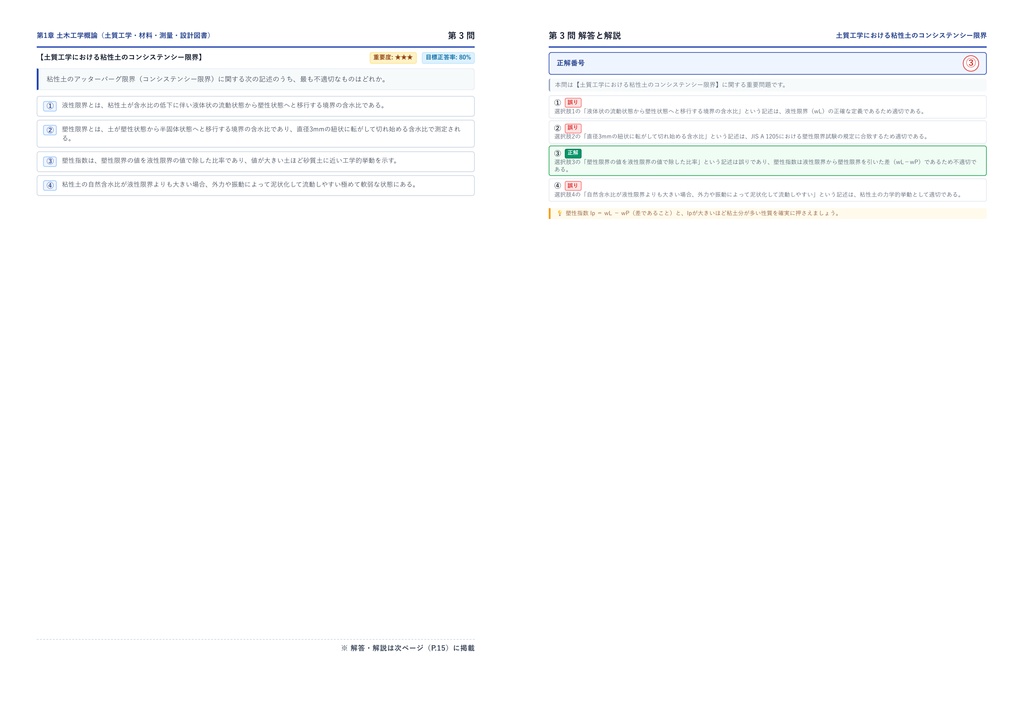Click the 正解番号 label
This screenshot has width=1024, height=724.
click(571, 63)
